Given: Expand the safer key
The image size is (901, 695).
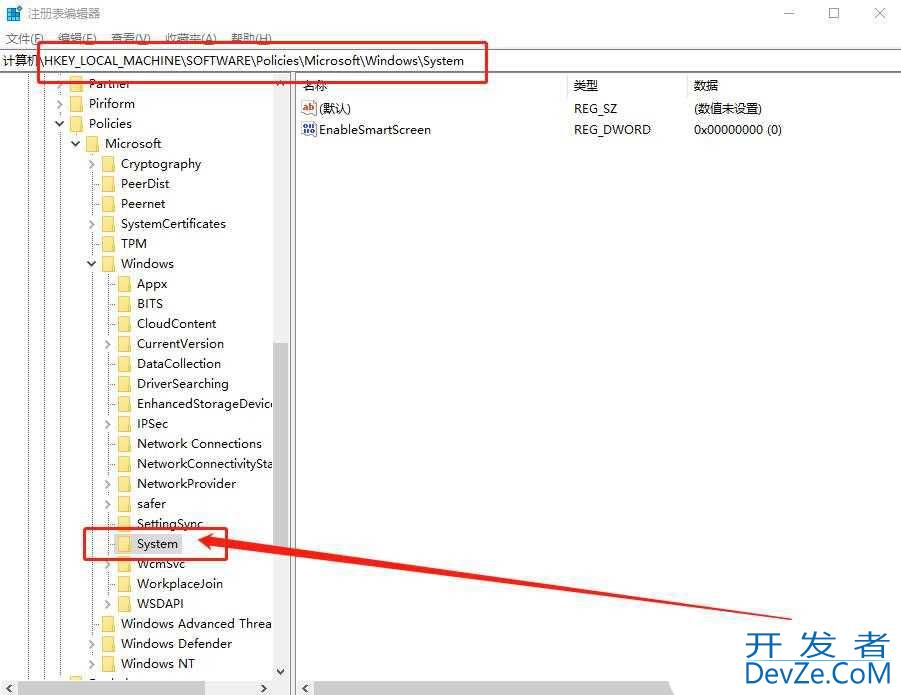Looking at the screenshot, I should point(108,504).
